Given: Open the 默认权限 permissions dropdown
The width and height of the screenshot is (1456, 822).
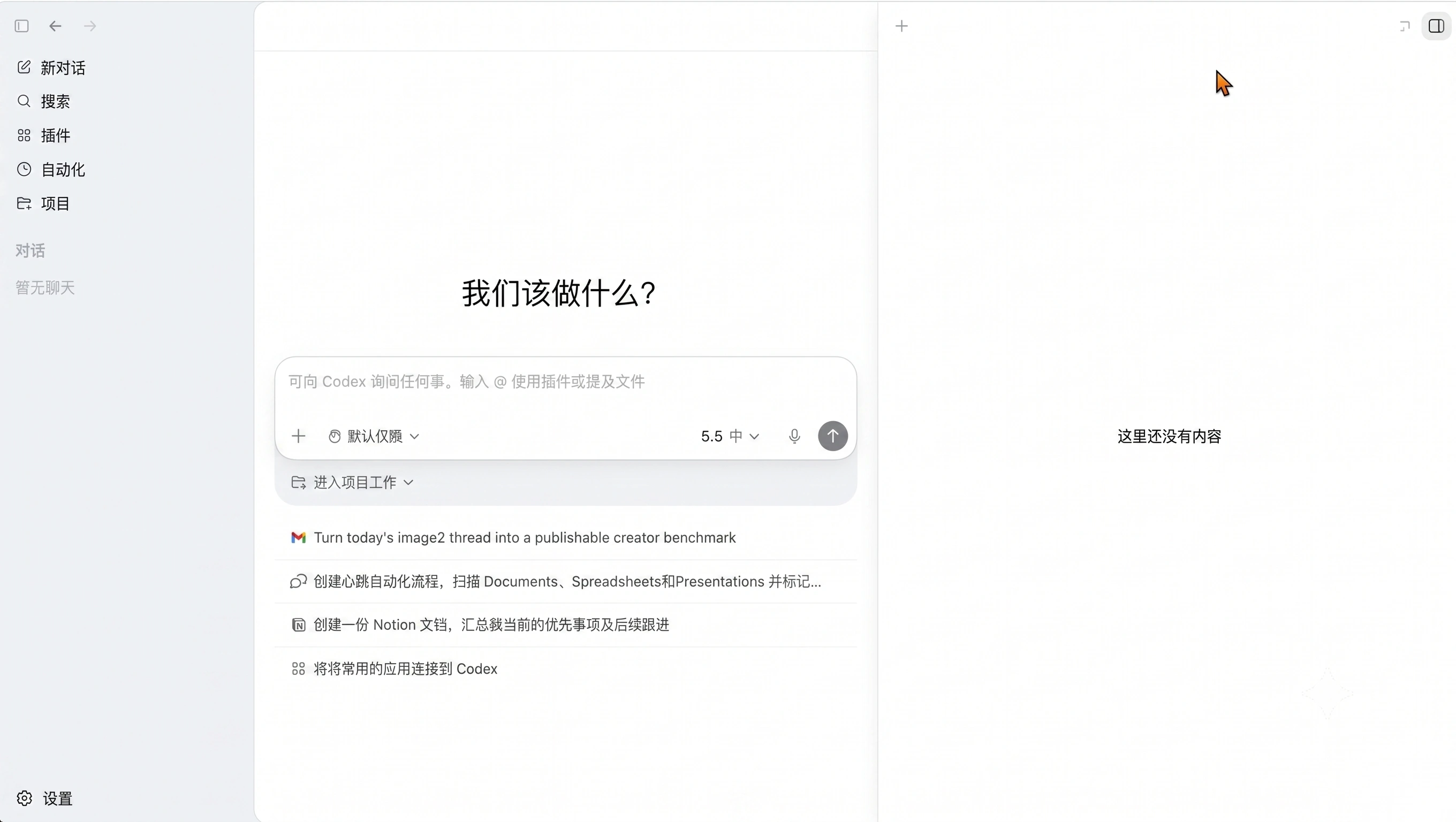Looking at the screenshot, I should [374, 436].
